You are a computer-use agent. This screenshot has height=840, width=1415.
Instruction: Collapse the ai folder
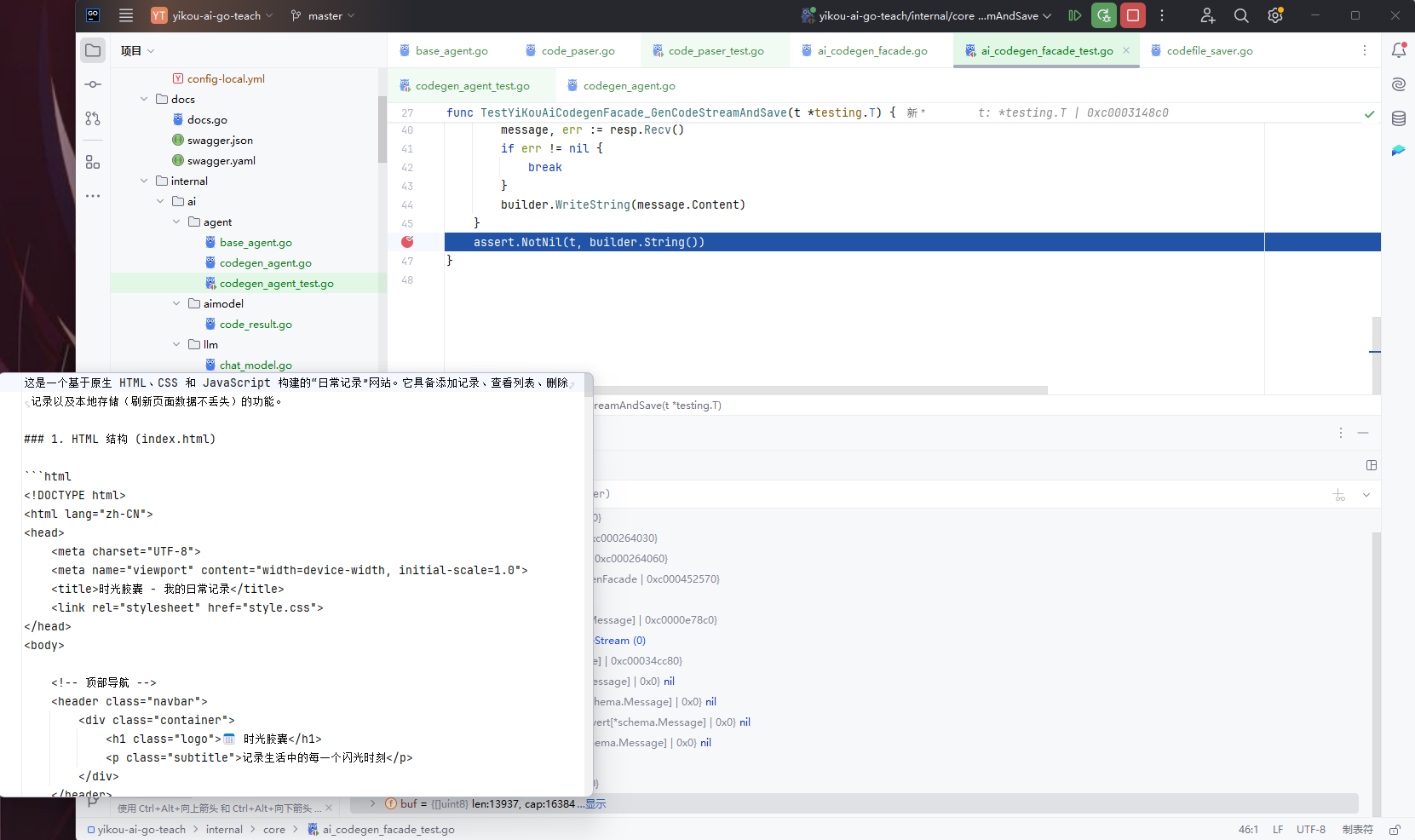160,202
